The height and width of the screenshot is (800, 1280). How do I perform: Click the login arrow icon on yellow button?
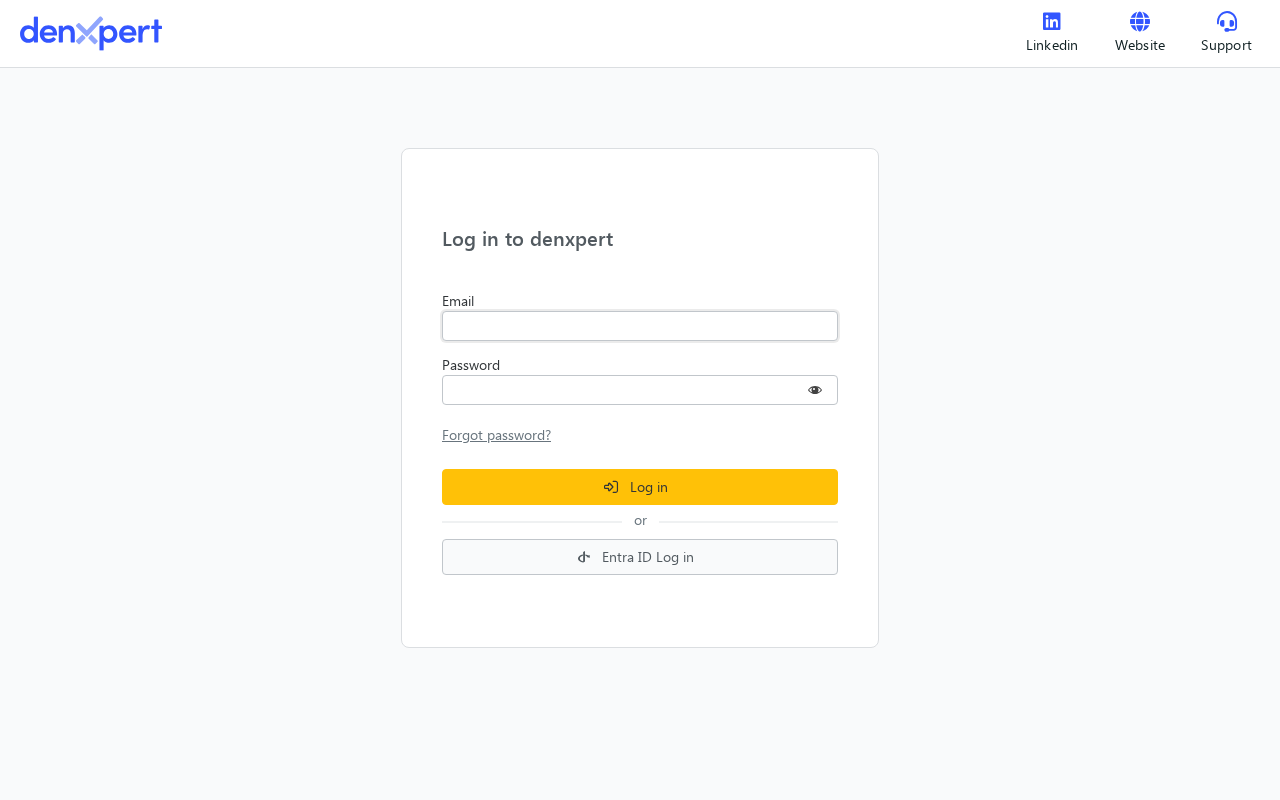pyautogui.click(x=611, y=487)
